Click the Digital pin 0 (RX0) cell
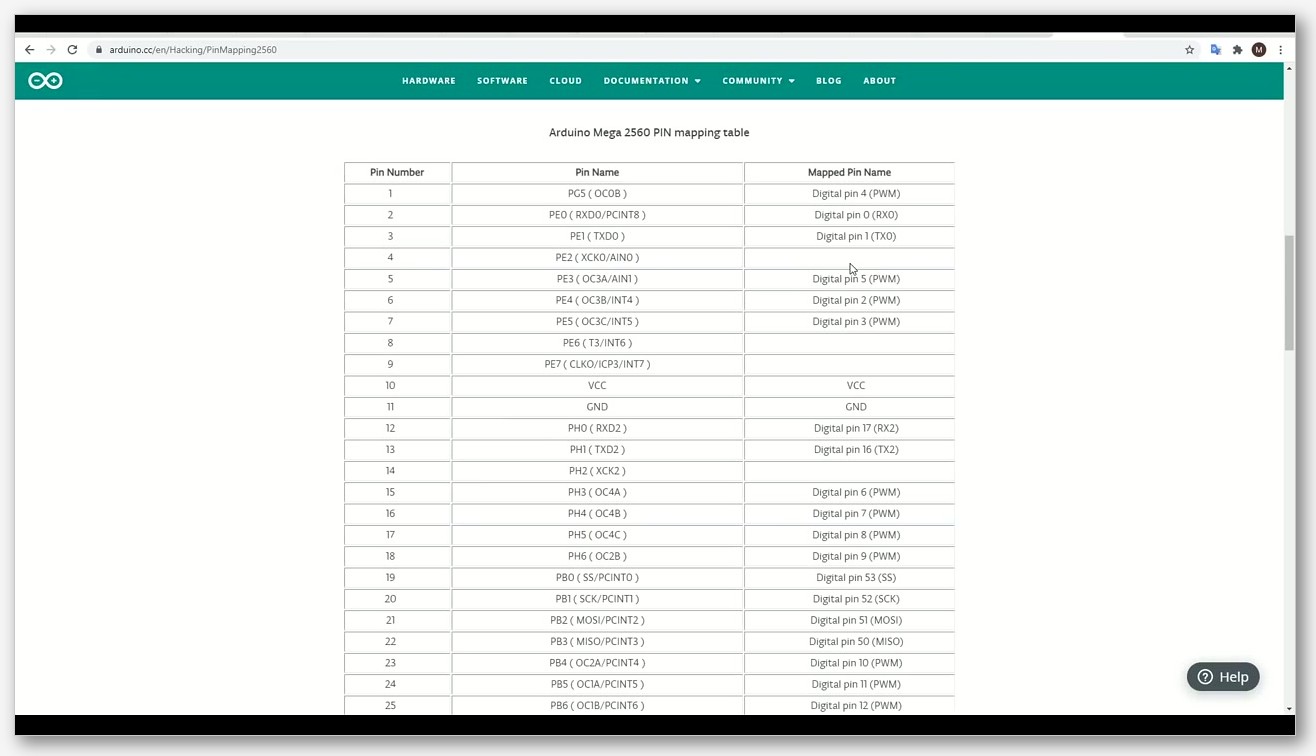This screenshot has width=1316, height=756. click(849, 215)
